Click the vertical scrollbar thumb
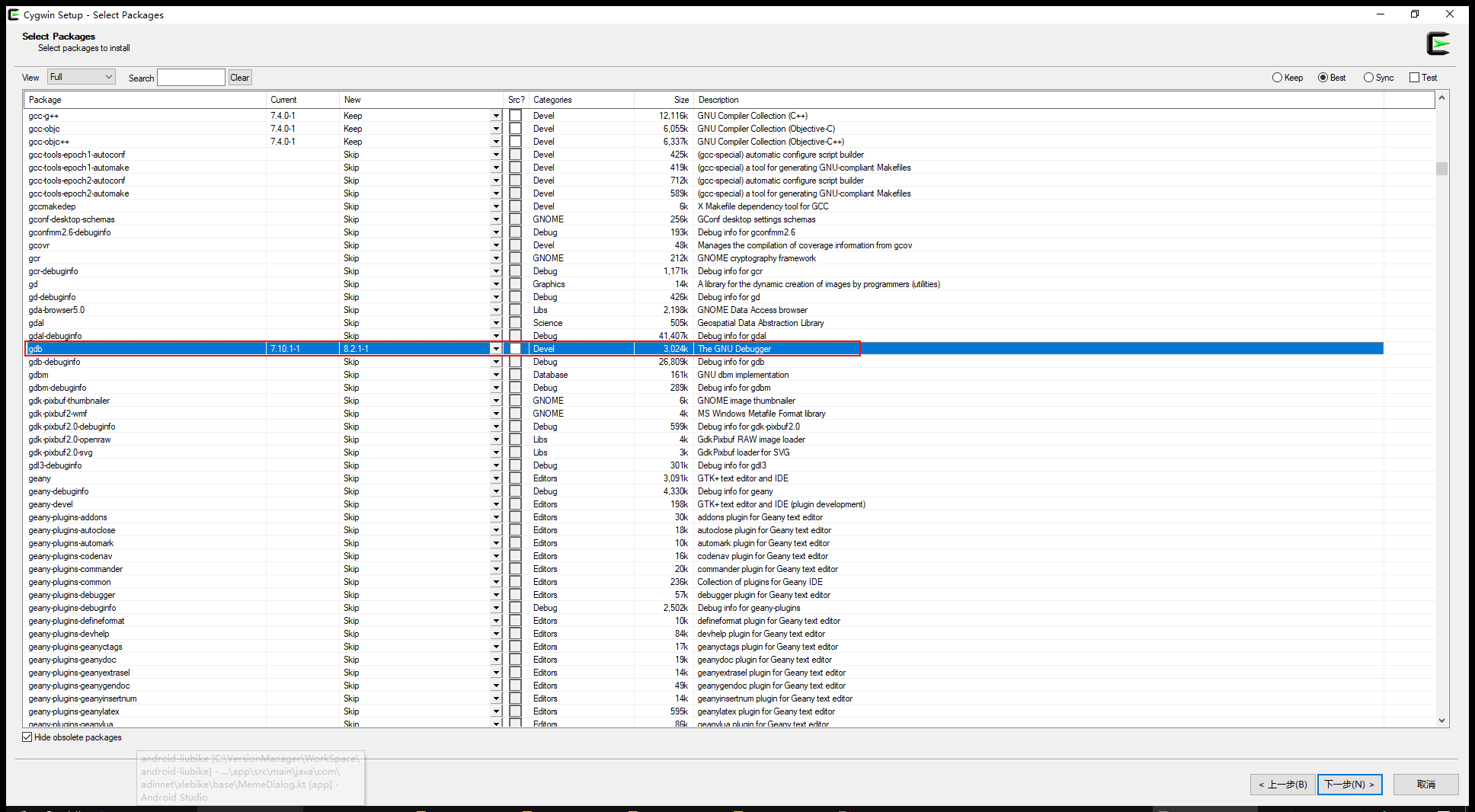Screen dimensions: 1475x812 point(1441,168)
